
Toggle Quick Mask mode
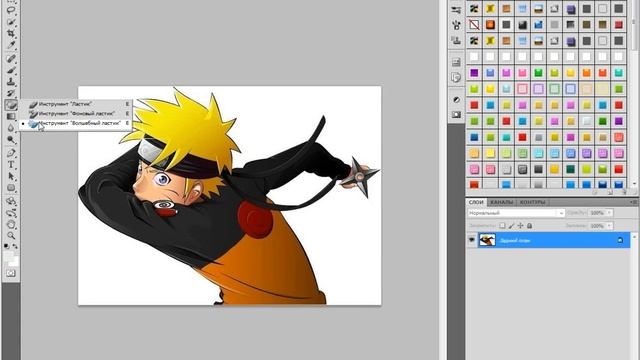[x=11, y=273]
